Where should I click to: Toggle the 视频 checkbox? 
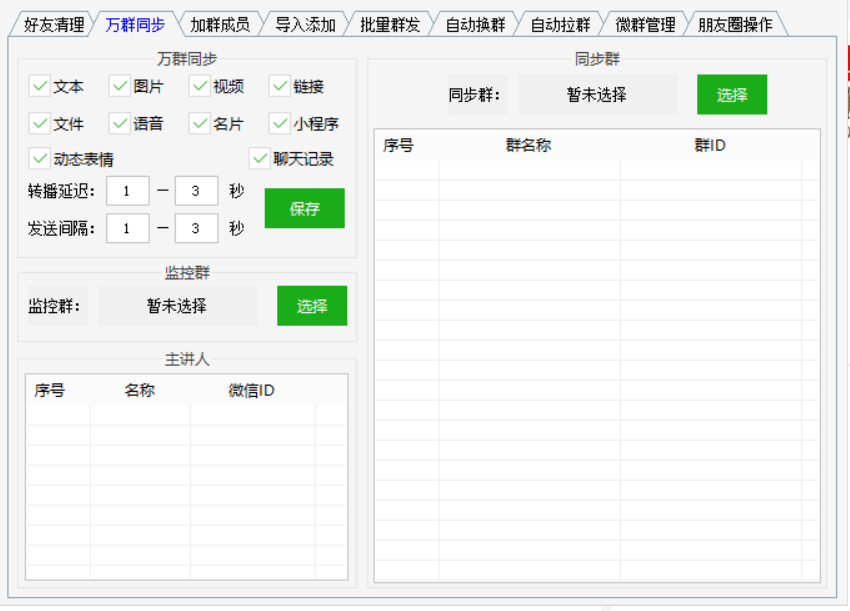tap(200, 87)
